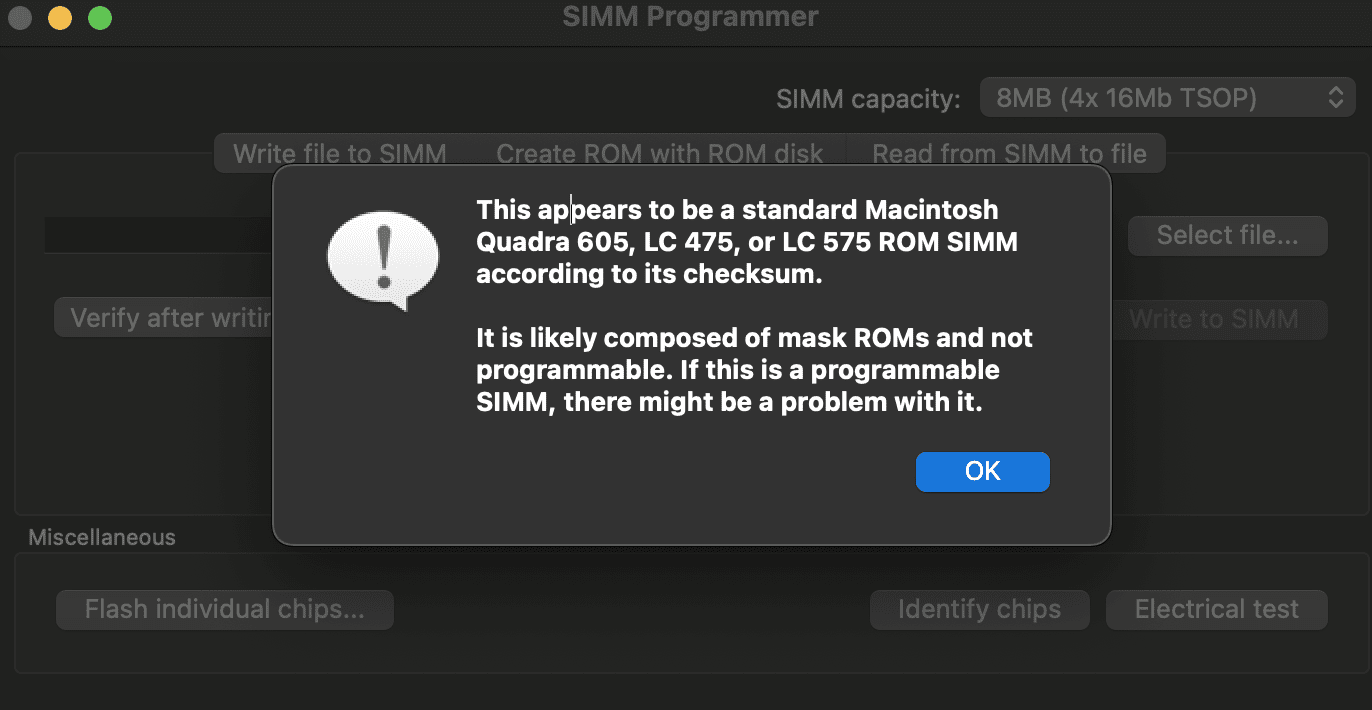Minimize window with the yellow button
This screenshot has height=710, width=1372.
coord(60,17)
